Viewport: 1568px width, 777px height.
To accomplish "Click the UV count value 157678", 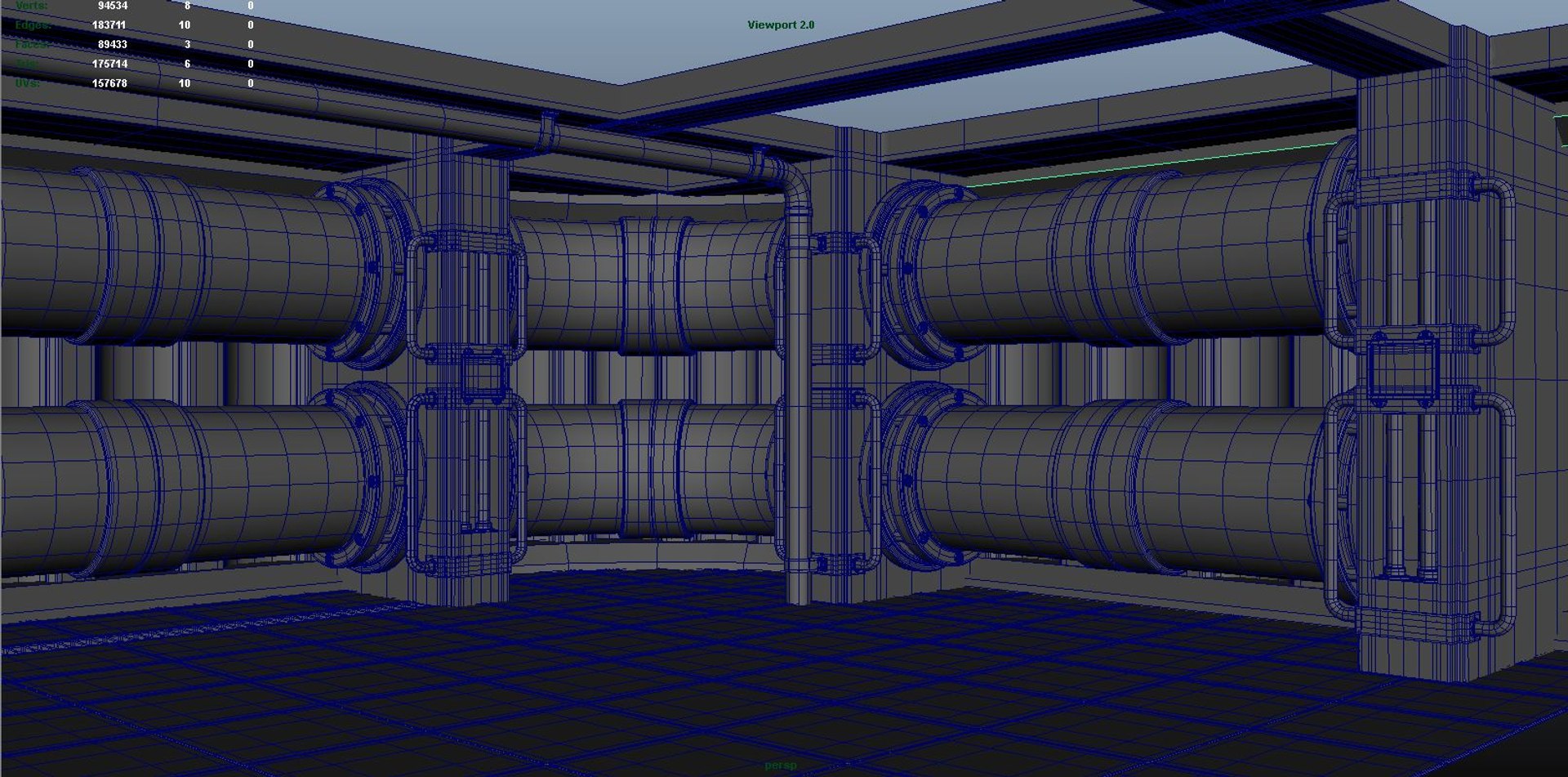I will (x=109, y=83).
